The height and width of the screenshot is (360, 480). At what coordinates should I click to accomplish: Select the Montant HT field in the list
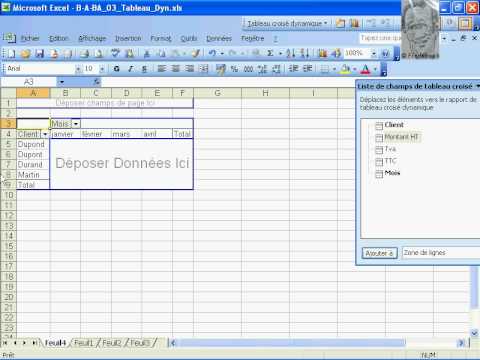pos(401,137)
